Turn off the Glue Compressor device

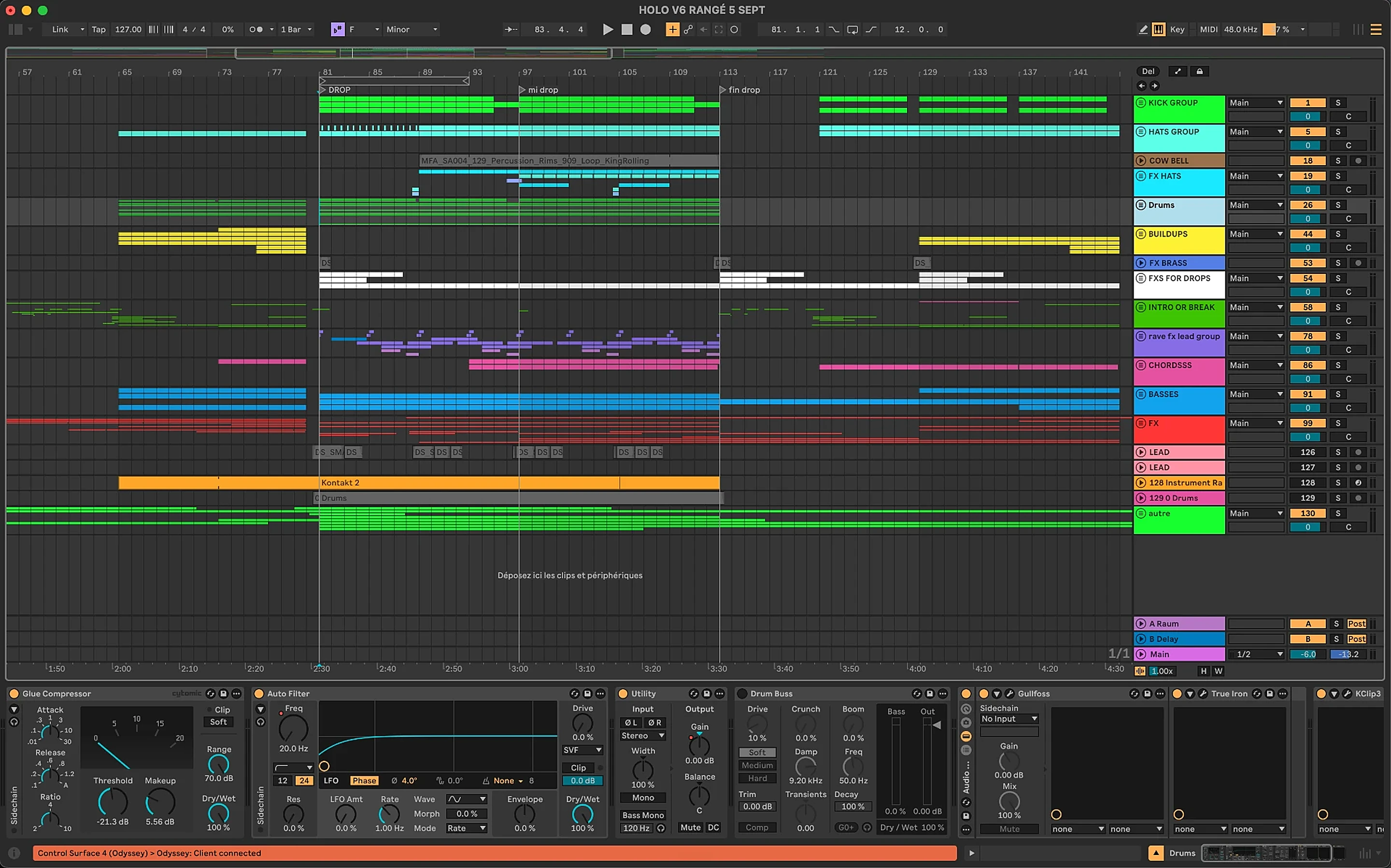(x=14, y=694)
